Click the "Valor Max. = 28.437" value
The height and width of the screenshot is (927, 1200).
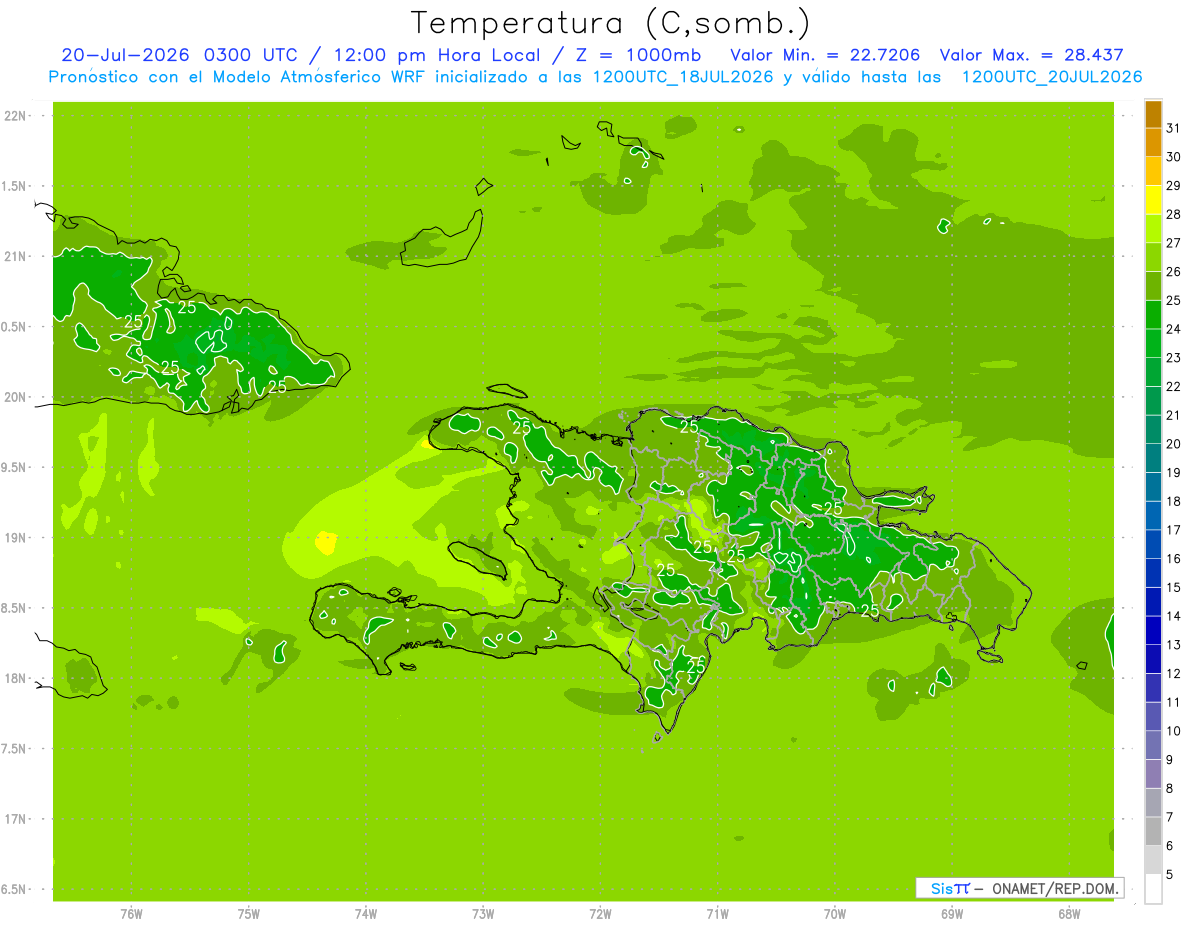click(1031, 55)
